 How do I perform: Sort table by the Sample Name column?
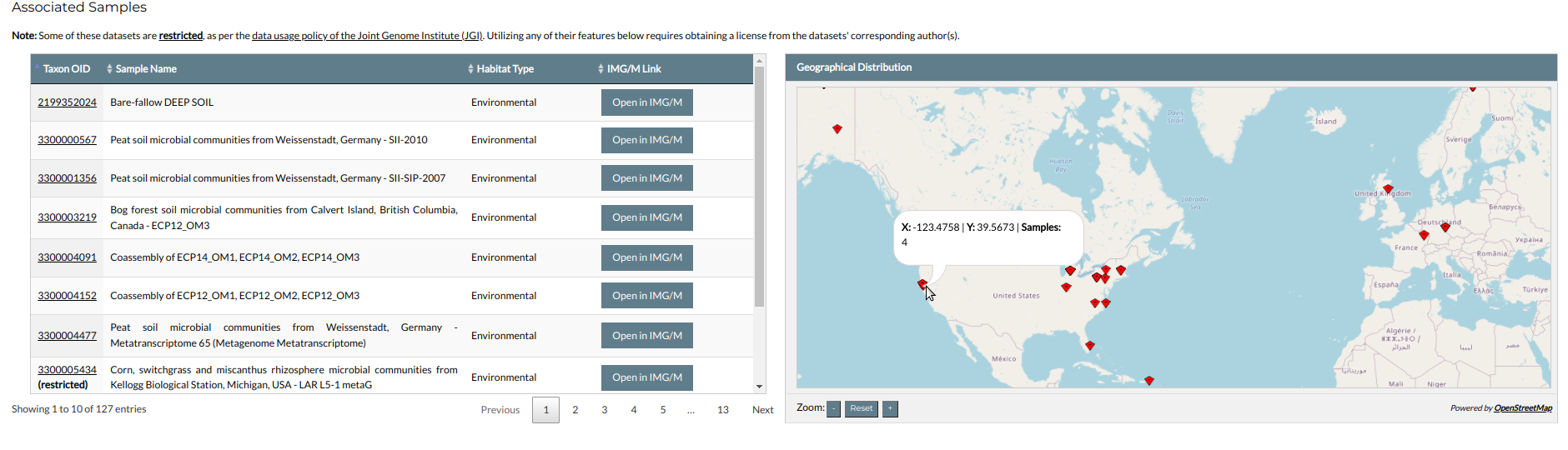click(x=145, y=69)
